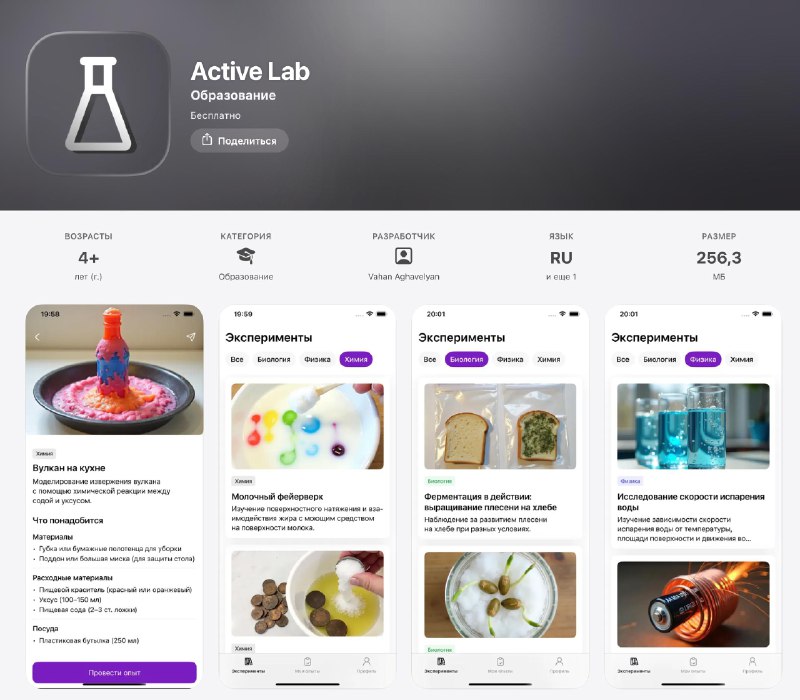
Task: Click the Active Lab flask app icon
Action: [x=98, y=104]
